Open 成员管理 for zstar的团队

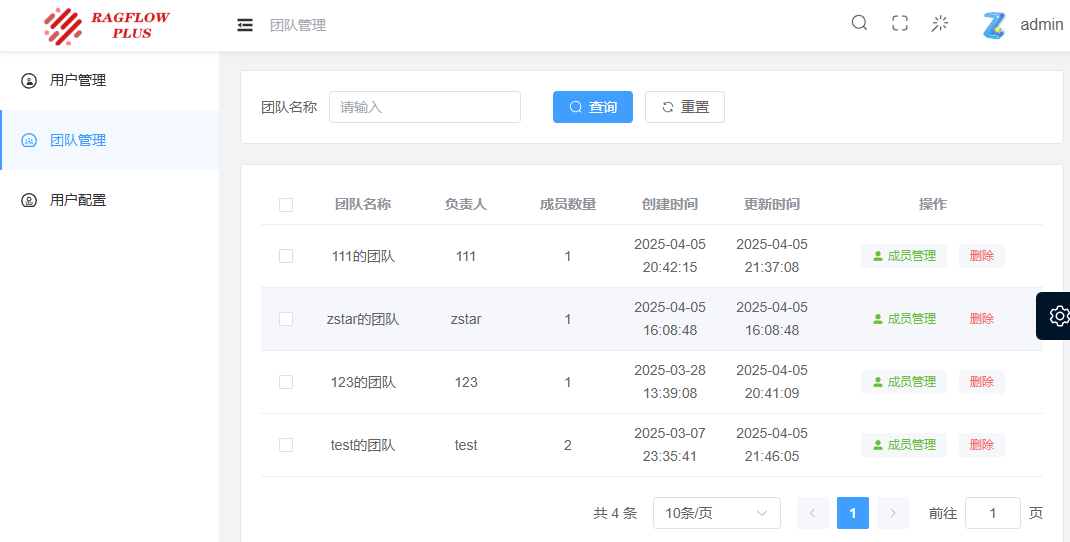[x=903, y=319]
